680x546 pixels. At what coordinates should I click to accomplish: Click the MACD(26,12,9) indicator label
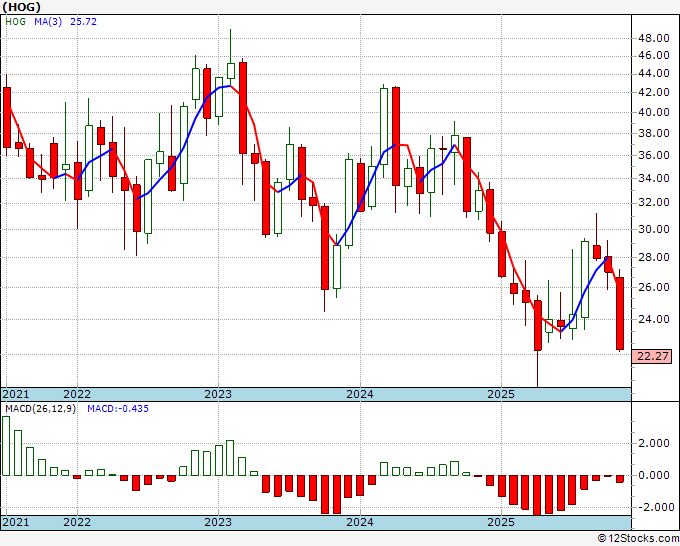coord(40,409)
